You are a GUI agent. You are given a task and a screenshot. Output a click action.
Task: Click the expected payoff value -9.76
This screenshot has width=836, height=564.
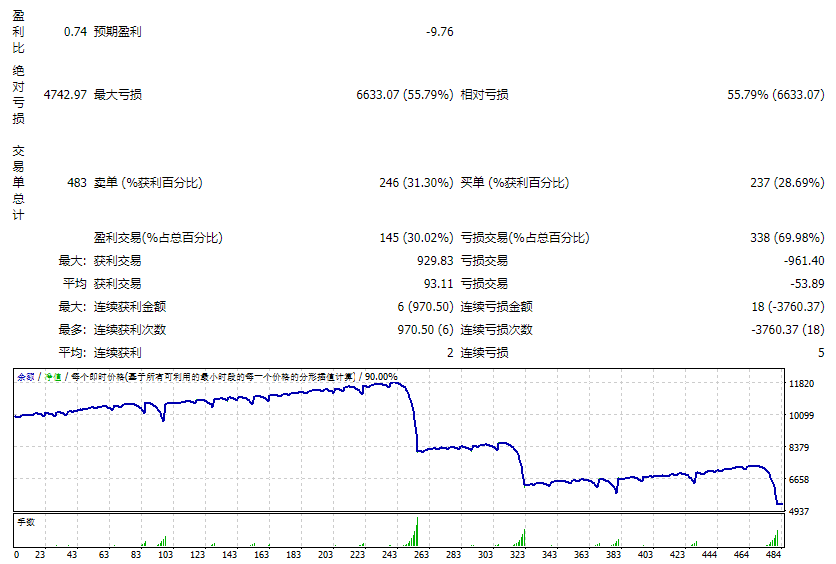pyautogui.click(x=440, y=32)
